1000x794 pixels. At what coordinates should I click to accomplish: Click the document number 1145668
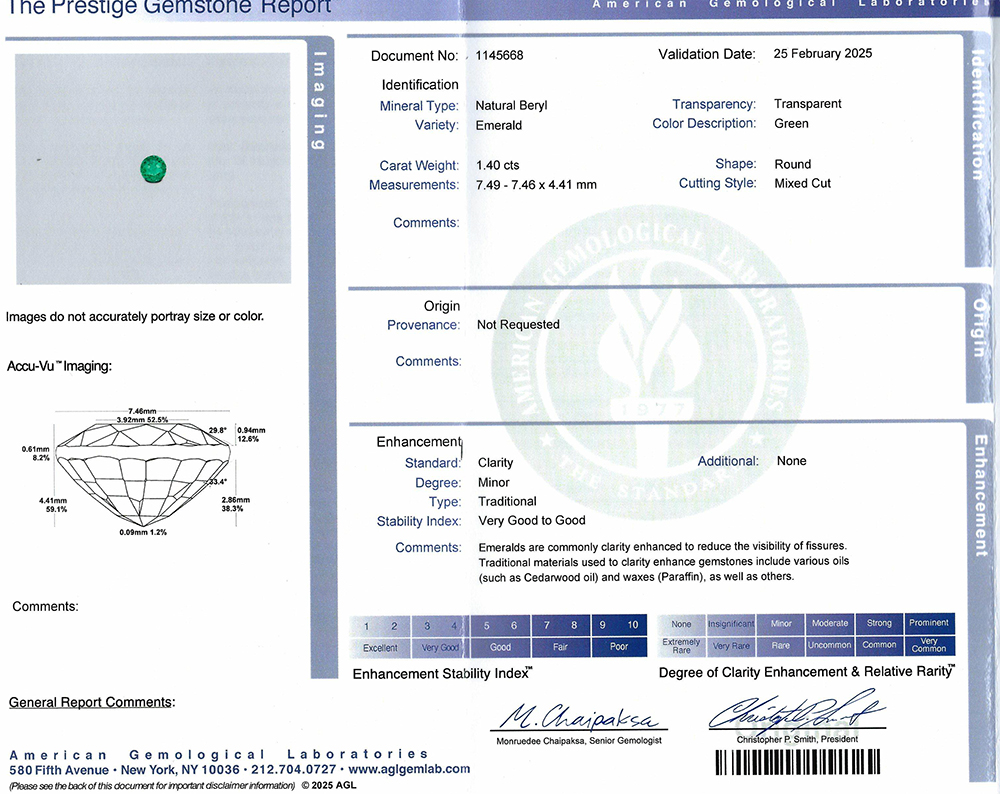(499, 55)
